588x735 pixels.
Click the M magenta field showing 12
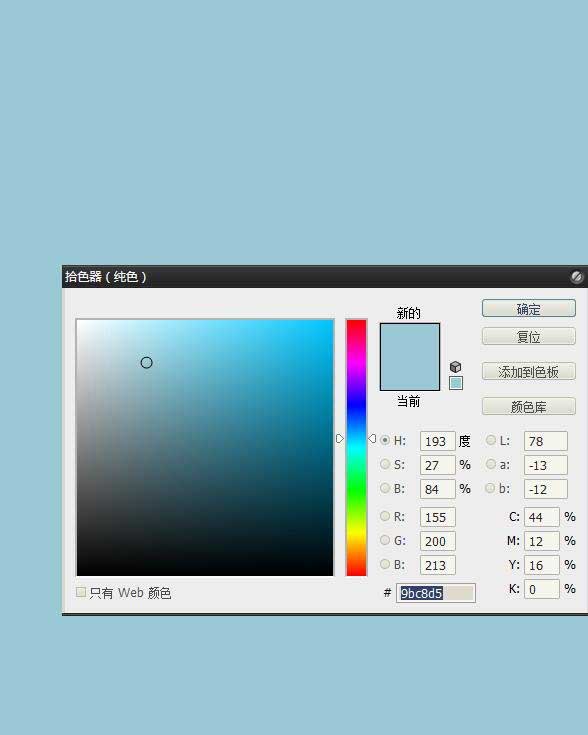[x=542, y=541]
